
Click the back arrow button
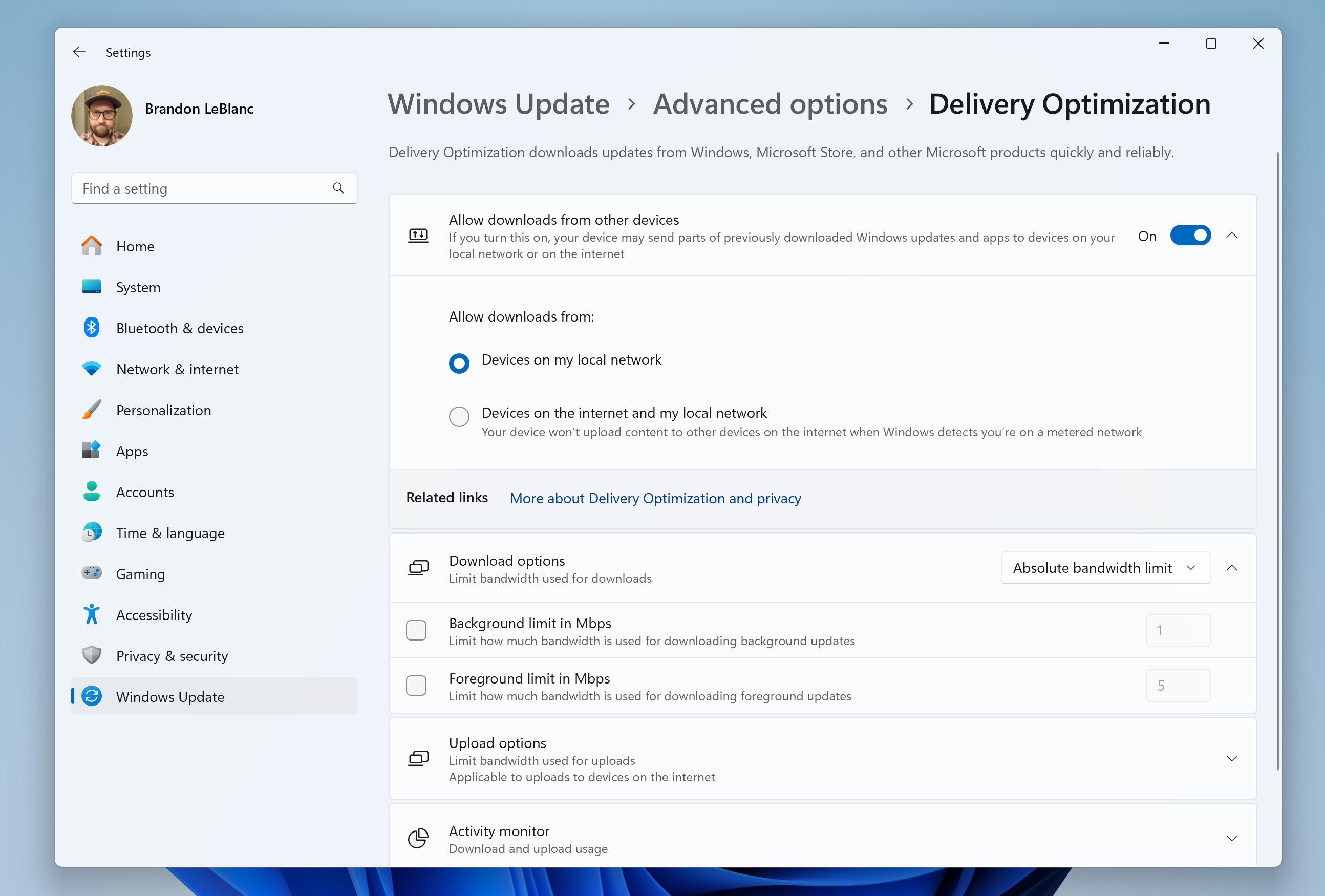point(79,51)
